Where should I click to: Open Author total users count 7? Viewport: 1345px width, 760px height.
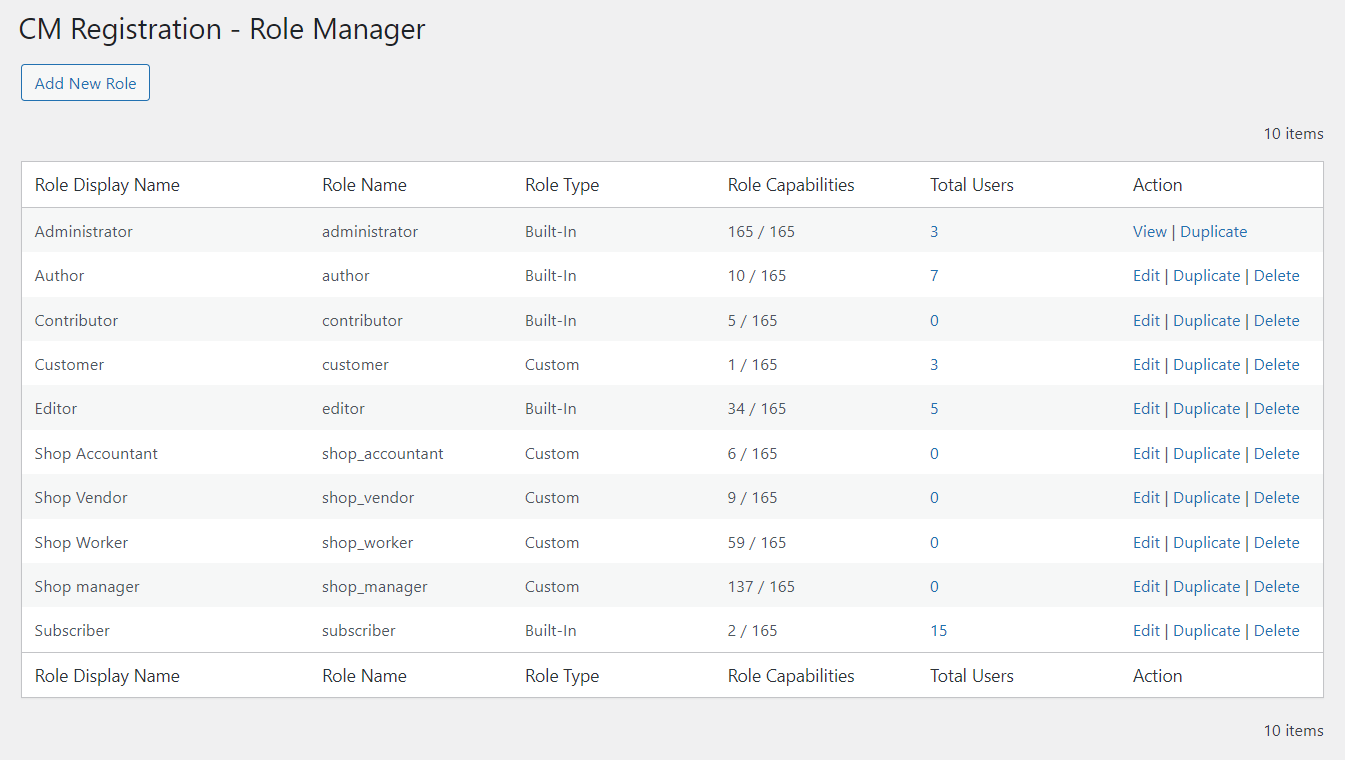point(934,275)
